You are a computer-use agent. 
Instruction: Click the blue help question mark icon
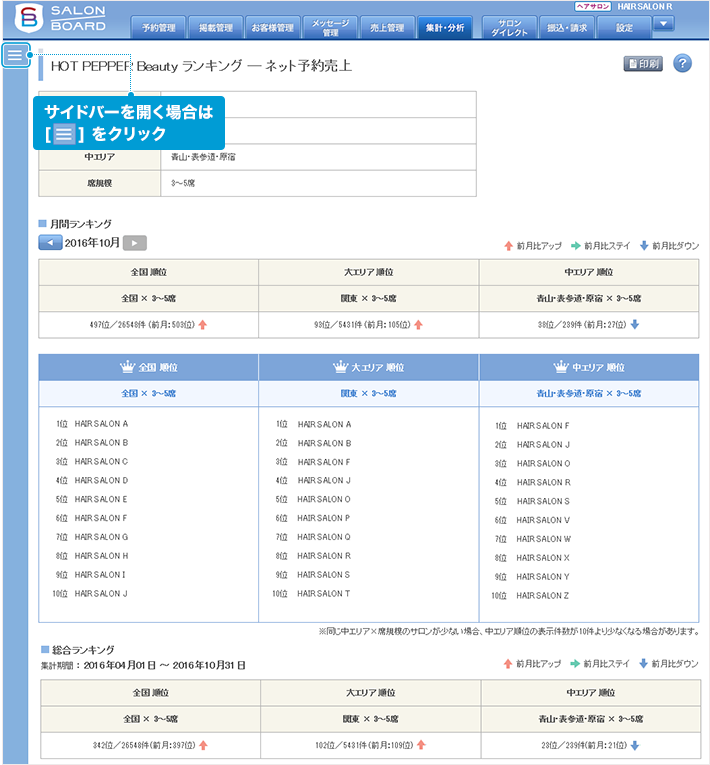683,64
